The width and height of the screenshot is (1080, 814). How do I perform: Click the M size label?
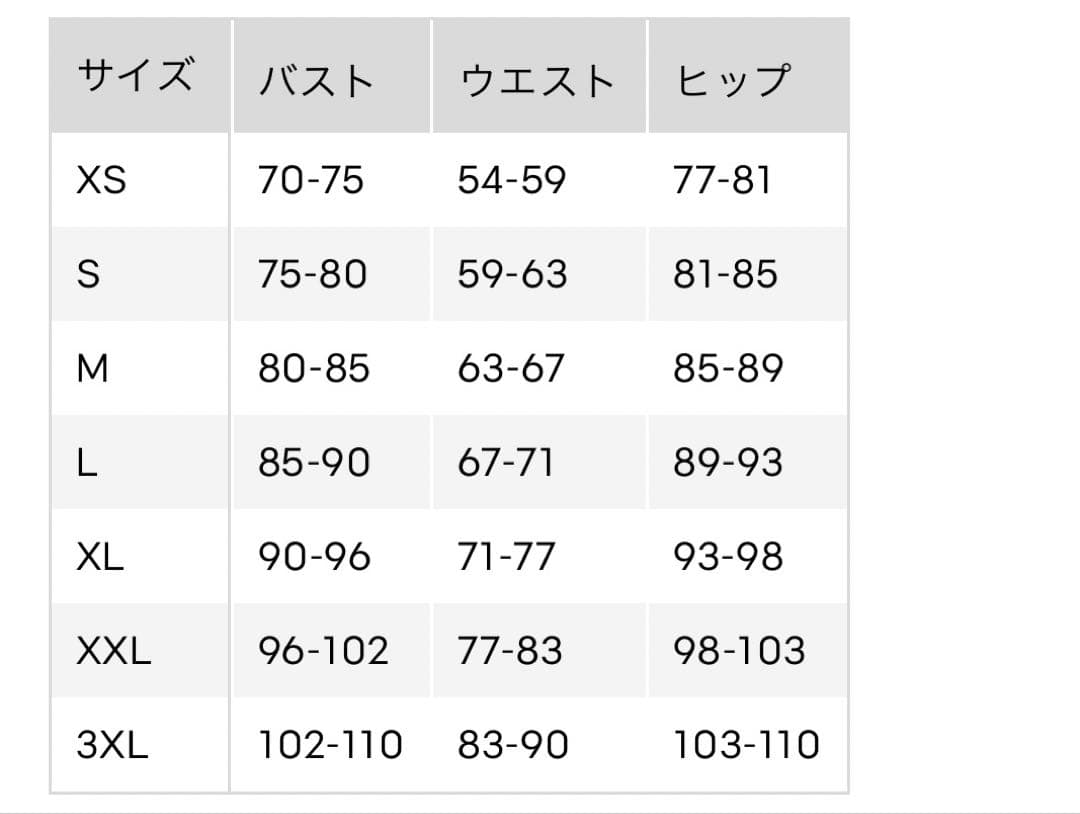[x=92, y=368]
